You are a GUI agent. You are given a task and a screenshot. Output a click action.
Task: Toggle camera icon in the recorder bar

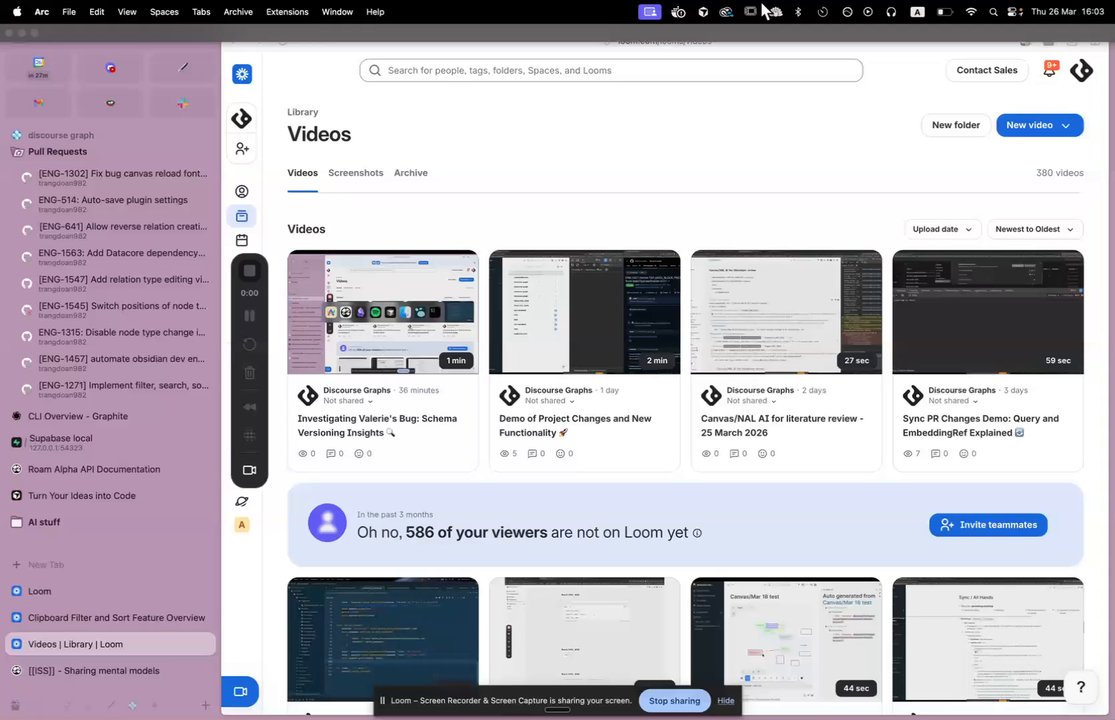coord(250,470)
